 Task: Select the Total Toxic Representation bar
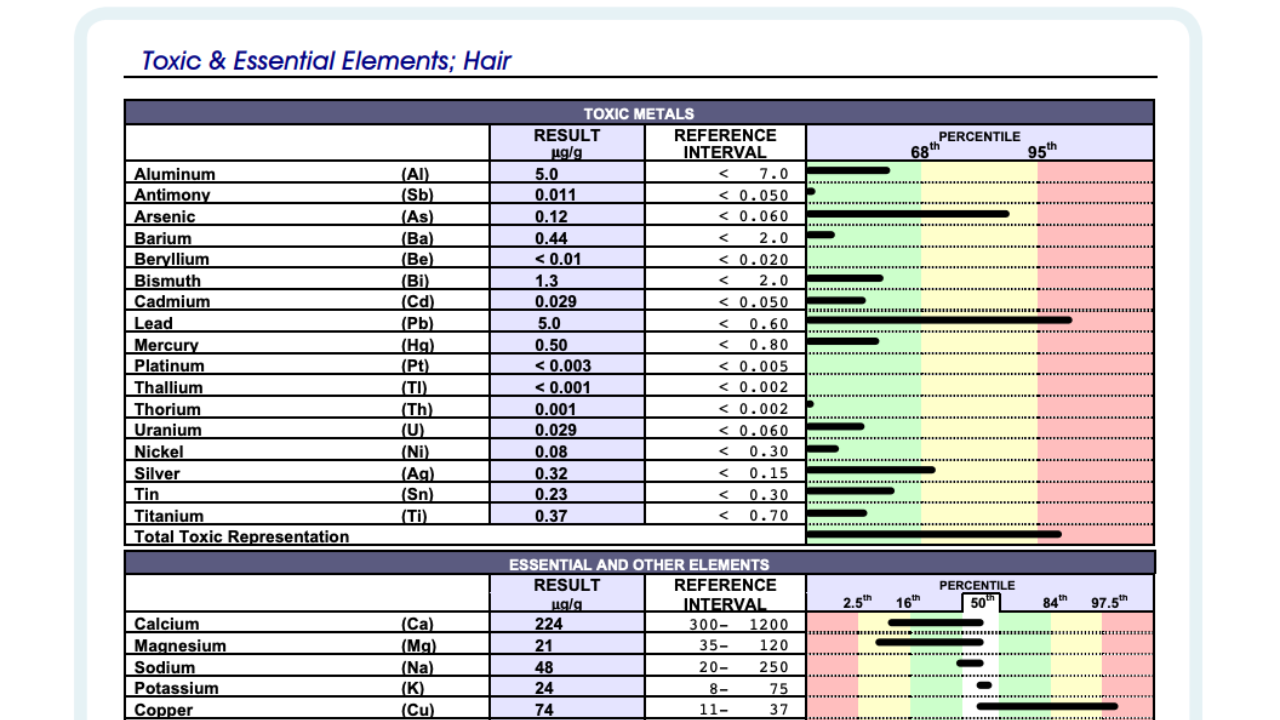pos(934,534)
